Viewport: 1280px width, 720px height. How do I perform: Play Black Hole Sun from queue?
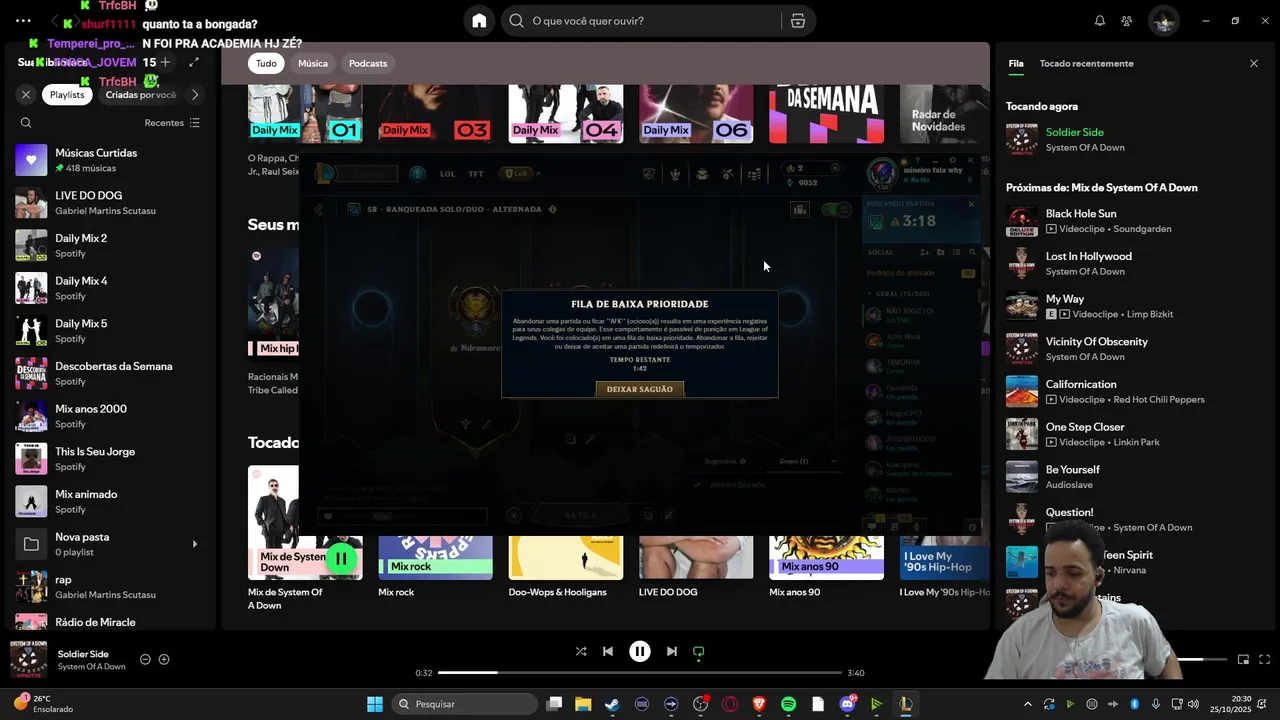tap(1130, 221)
